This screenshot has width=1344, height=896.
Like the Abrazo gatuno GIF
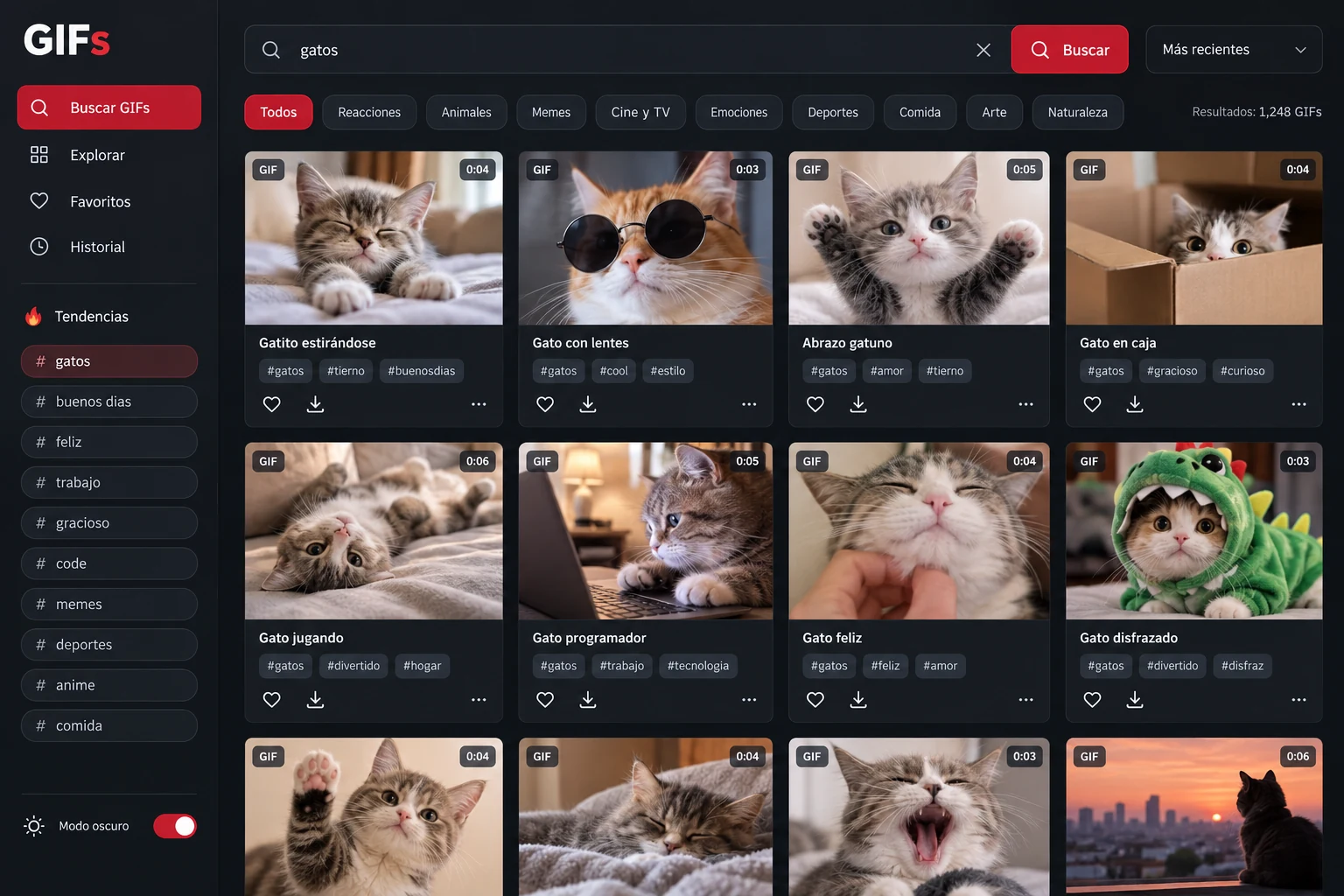tap(815, 404)
